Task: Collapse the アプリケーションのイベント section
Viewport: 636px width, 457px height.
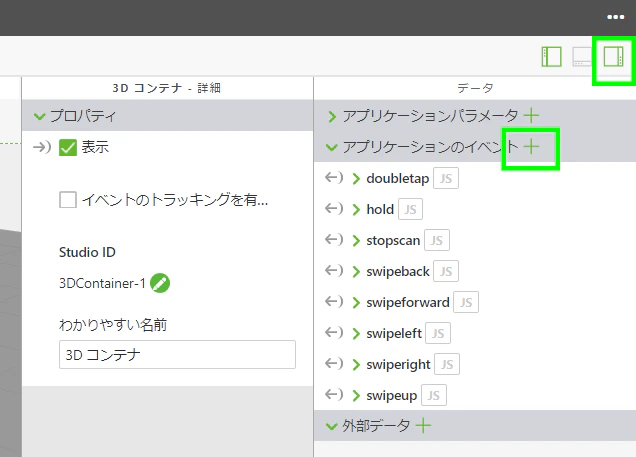Action: [x=332, y=147]
